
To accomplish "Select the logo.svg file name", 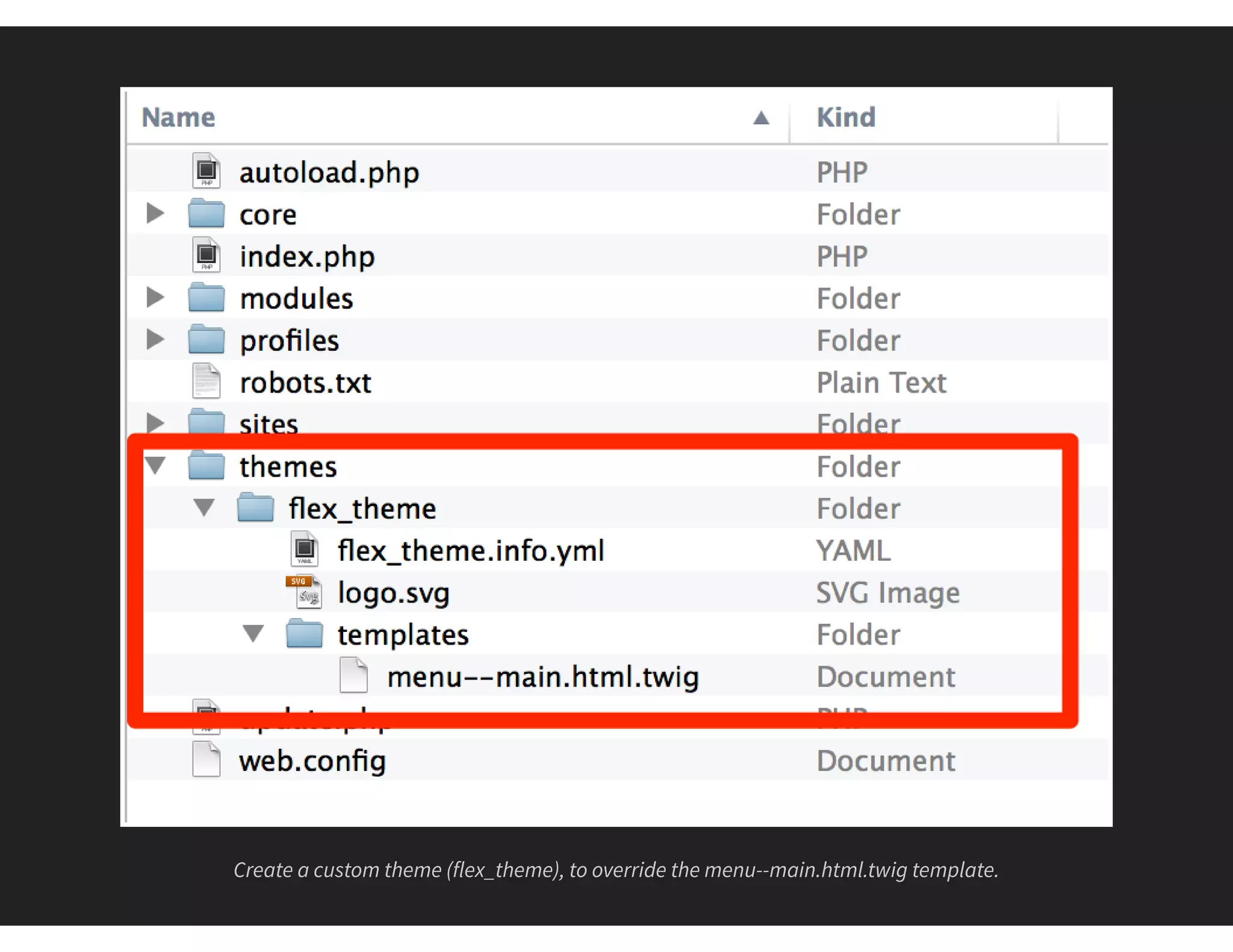I will (393, 593).
